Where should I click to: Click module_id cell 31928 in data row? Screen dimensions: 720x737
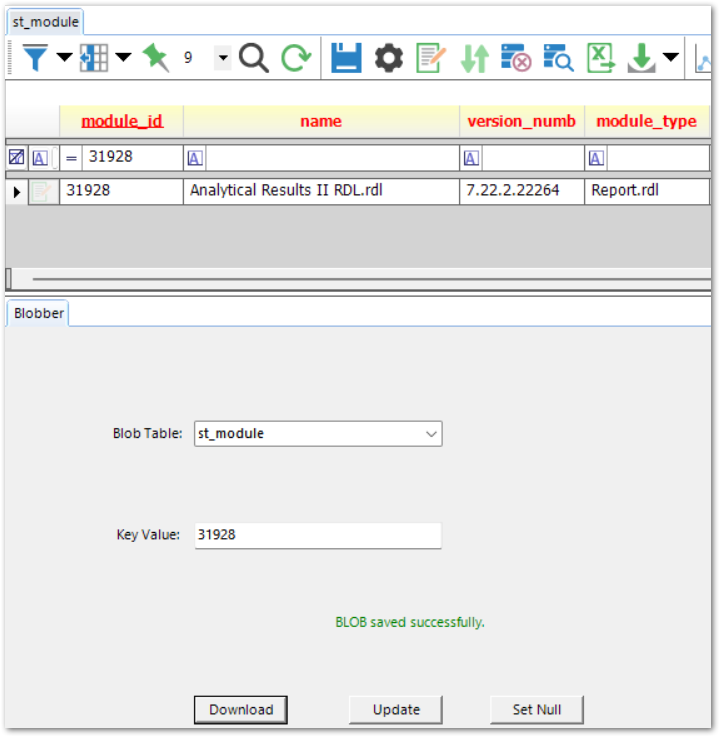click(x=121, y=191)
